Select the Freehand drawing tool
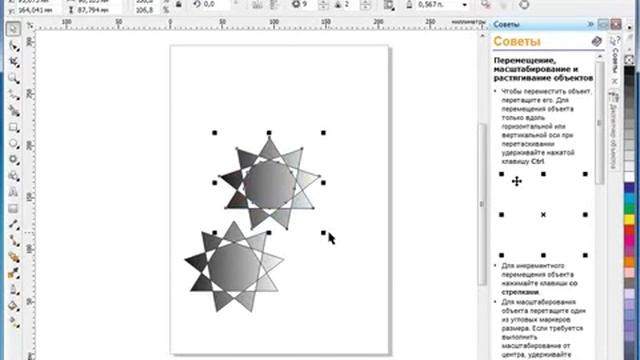The image size is (640, 360). pyautogui.click(x=13, y=95)
